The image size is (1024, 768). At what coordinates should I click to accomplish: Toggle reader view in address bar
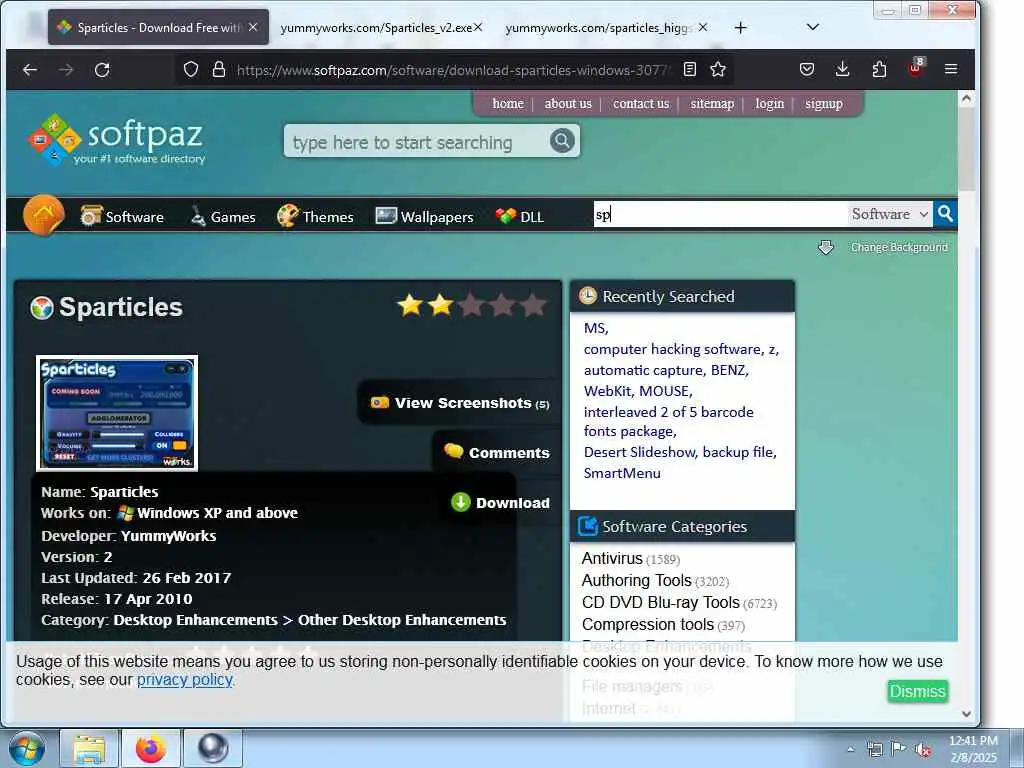[690, 69]
